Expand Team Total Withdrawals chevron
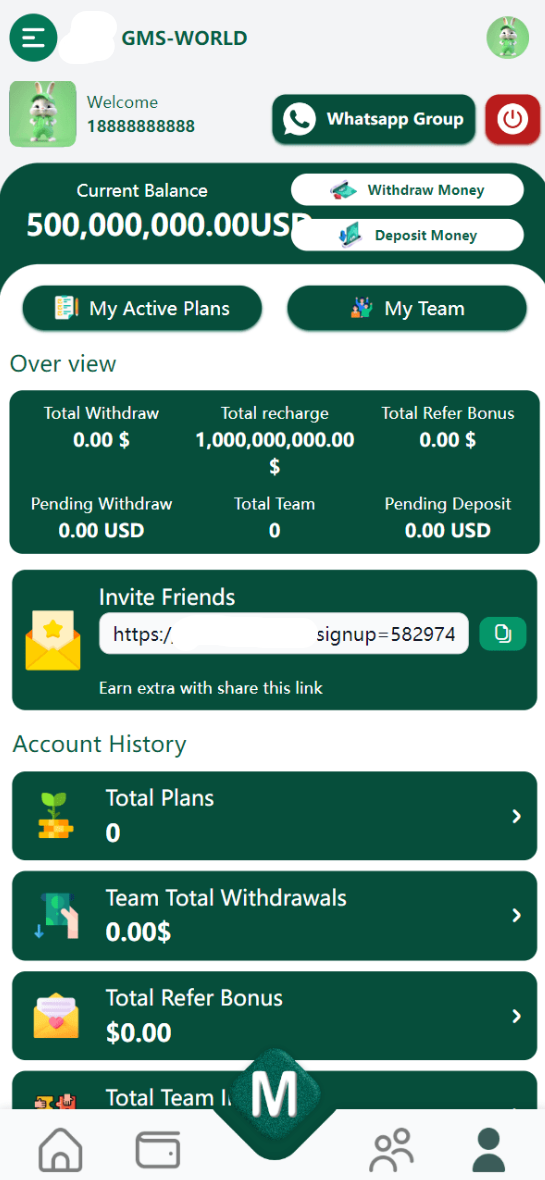 [x=516, y=915]
